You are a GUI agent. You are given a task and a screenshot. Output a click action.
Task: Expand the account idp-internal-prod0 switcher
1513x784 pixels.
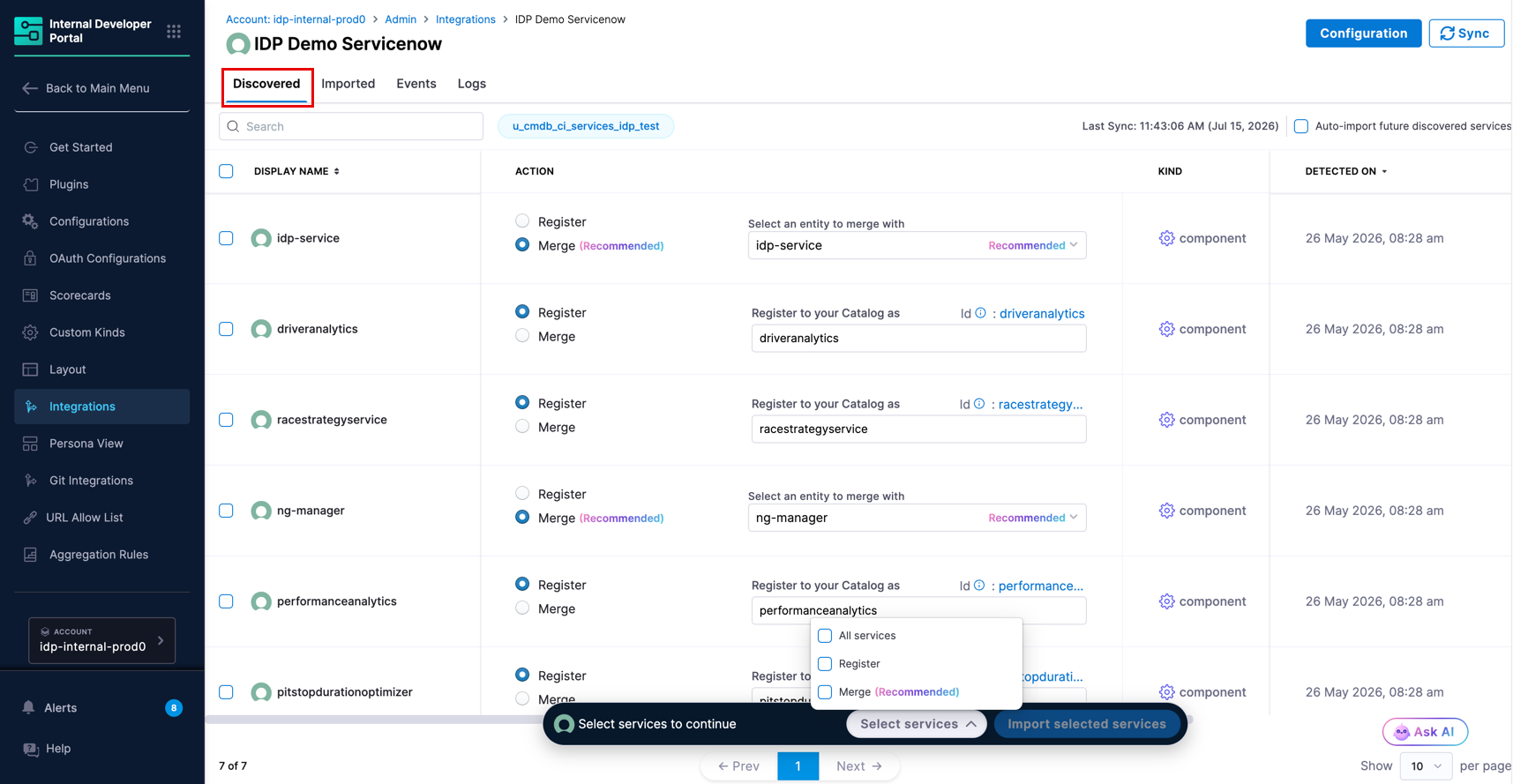click(102, 640)
